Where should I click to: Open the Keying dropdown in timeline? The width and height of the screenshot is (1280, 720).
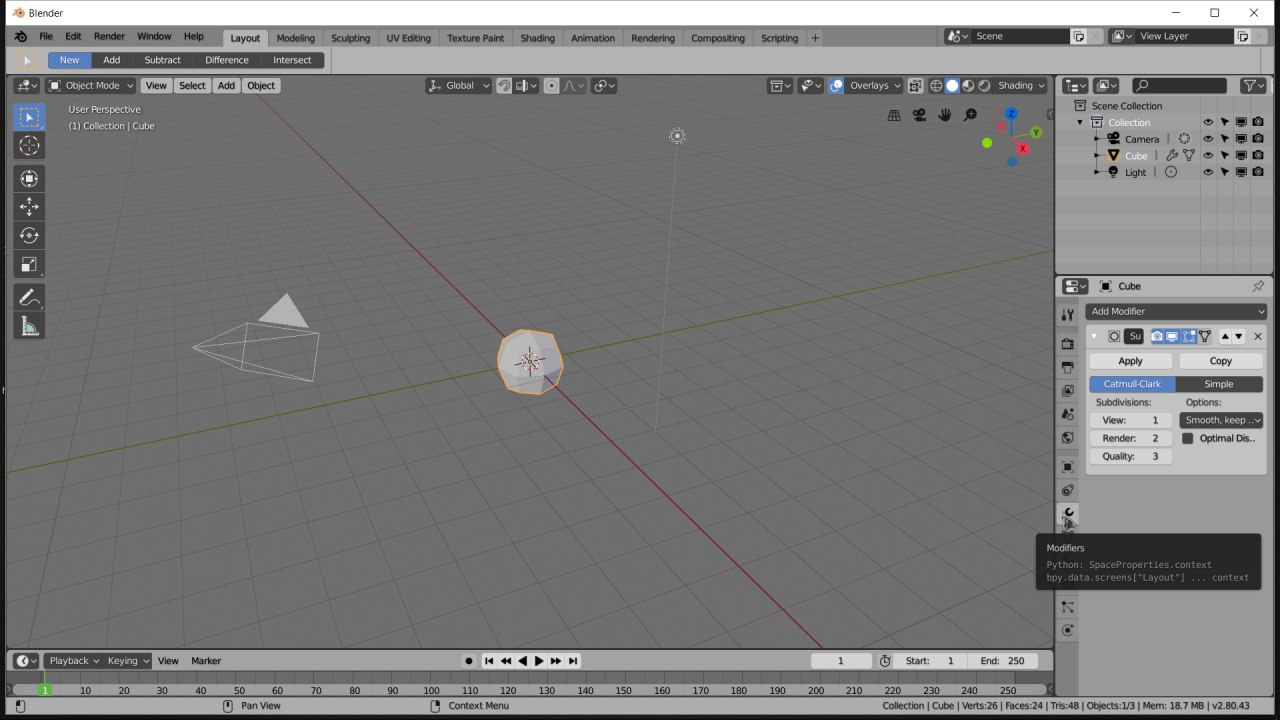tap(128, 661)
